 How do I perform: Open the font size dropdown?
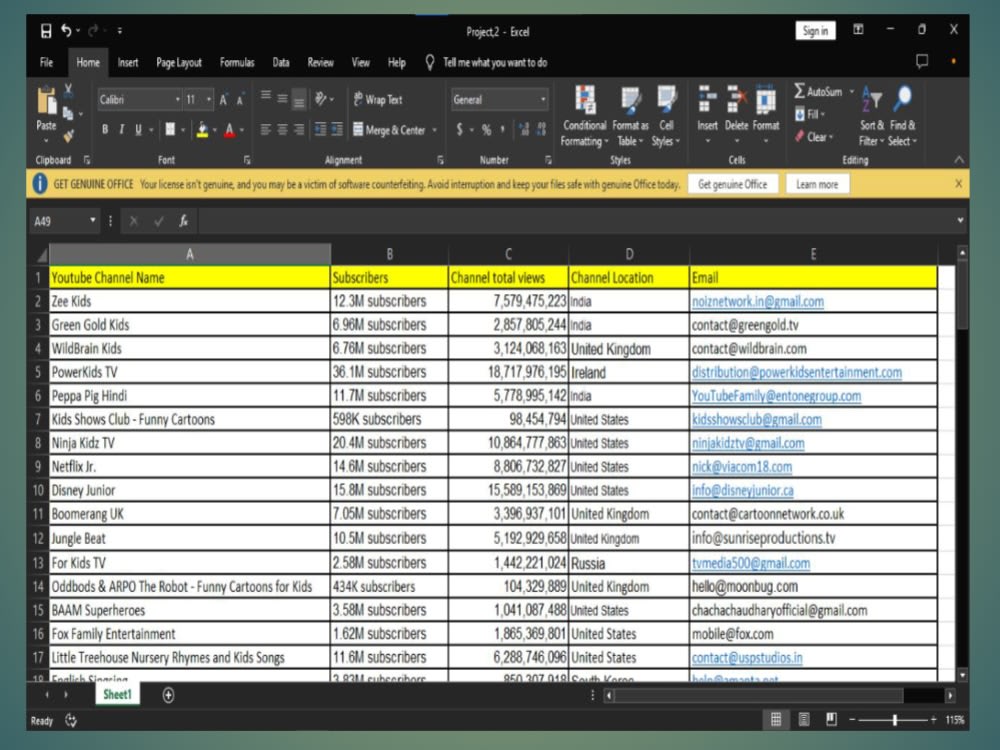pyautogui.click(x=208, y=98)
